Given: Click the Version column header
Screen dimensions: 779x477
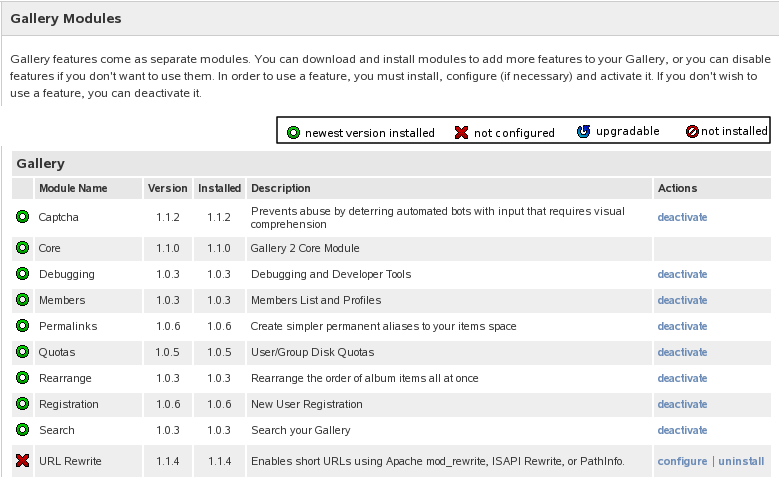Looking at the screenshot, I should pos(167,188).
